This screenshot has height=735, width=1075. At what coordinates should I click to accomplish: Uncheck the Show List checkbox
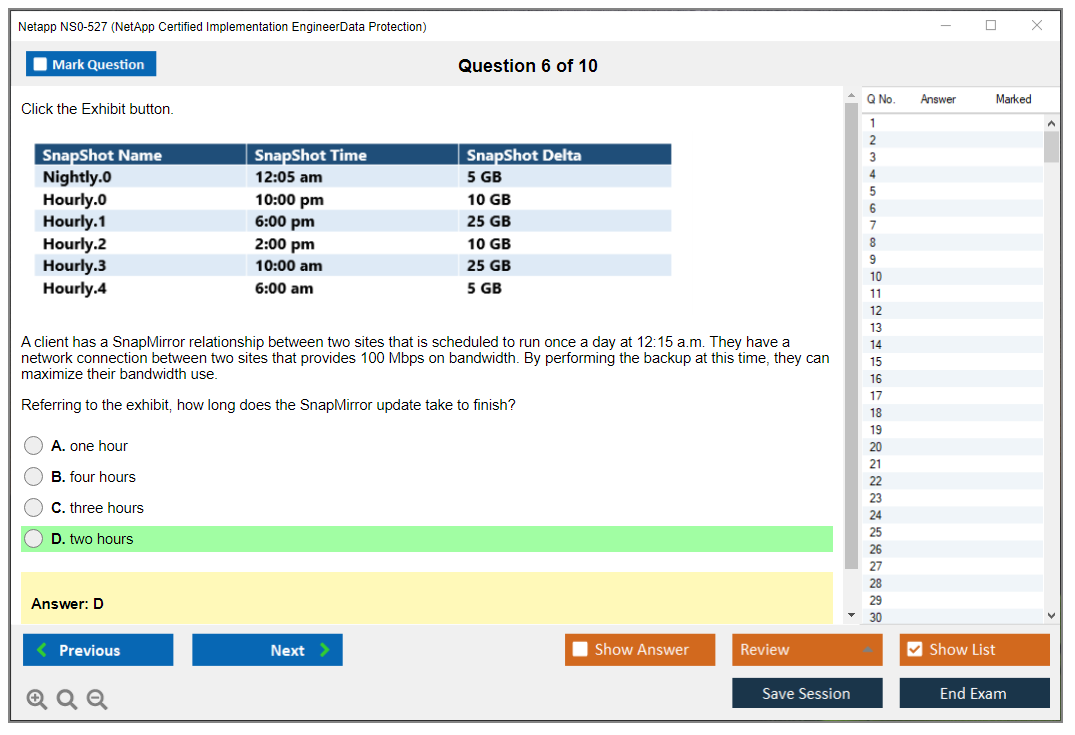click(x=914, y=650)
